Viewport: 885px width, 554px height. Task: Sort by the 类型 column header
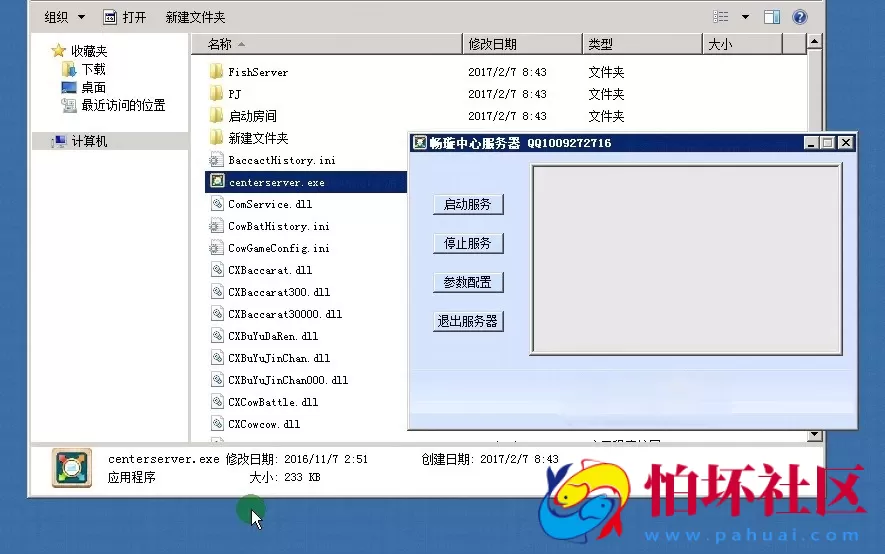point(642,44)
